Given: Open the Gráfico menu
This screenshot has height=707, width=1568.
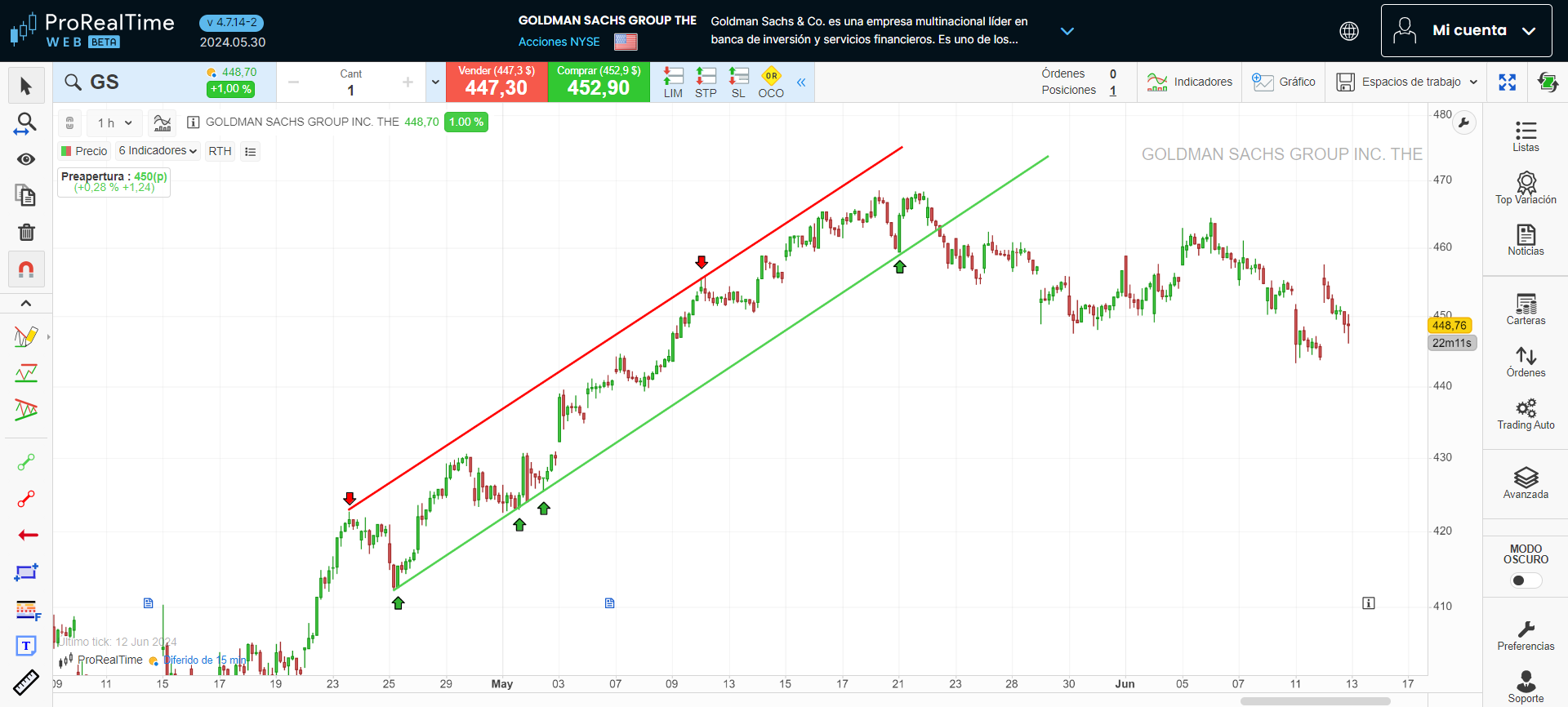Looking at the screenshot, I should (1284, 82).
